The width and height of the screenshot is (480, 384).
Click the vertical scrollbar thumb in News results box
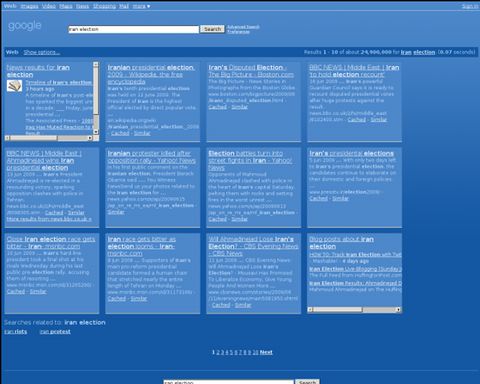click(x=96, y=90)
